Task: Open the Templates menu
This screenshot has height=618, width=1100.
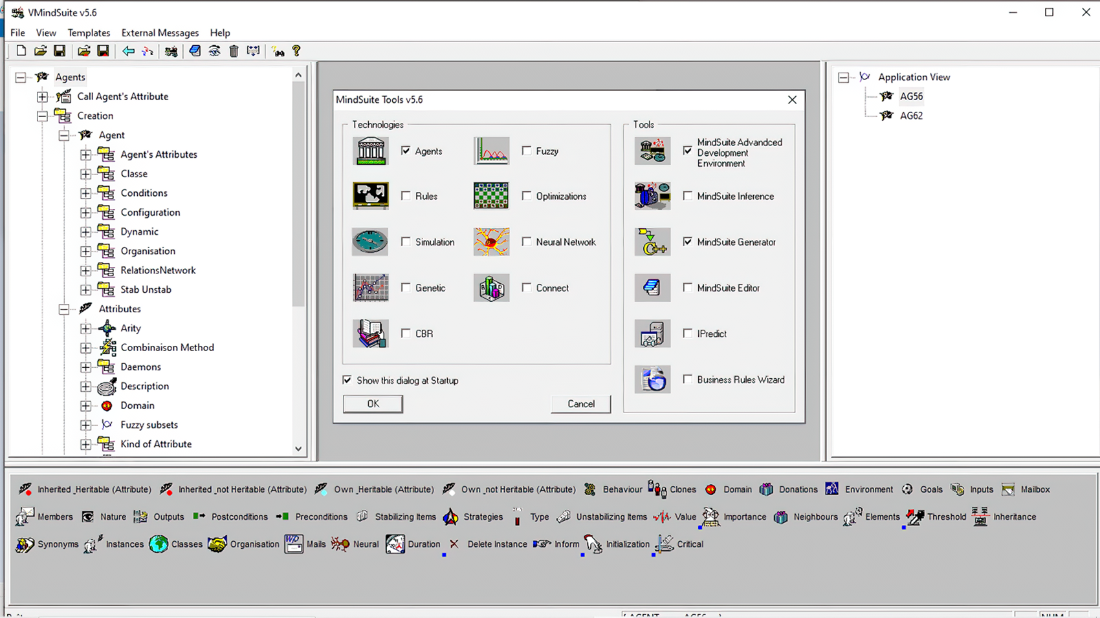Action: click(x=88, y=33)
